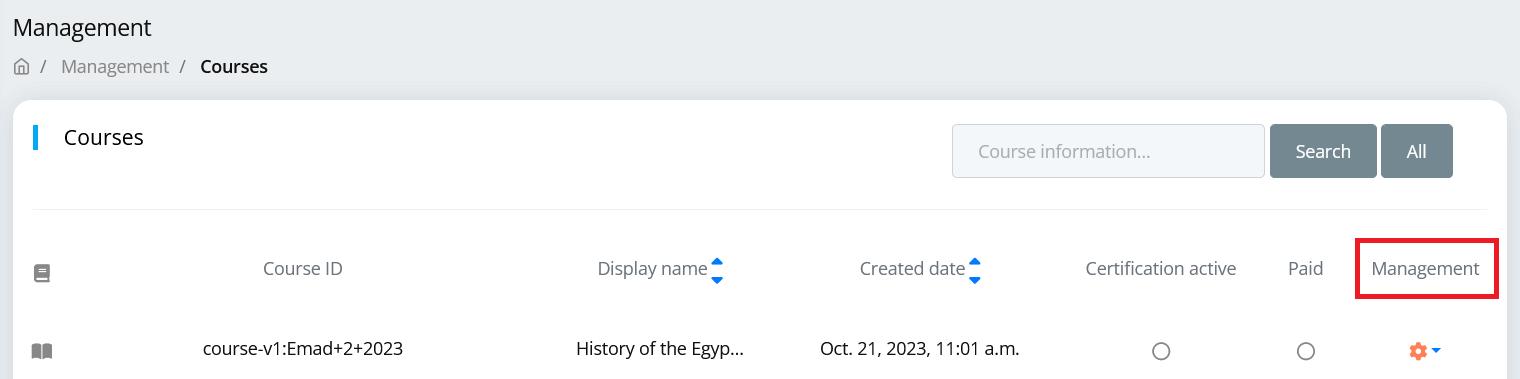Open the orange gear management icon
The width and height of the screenshot is (1520, 379).
(x=1417, y=351)
